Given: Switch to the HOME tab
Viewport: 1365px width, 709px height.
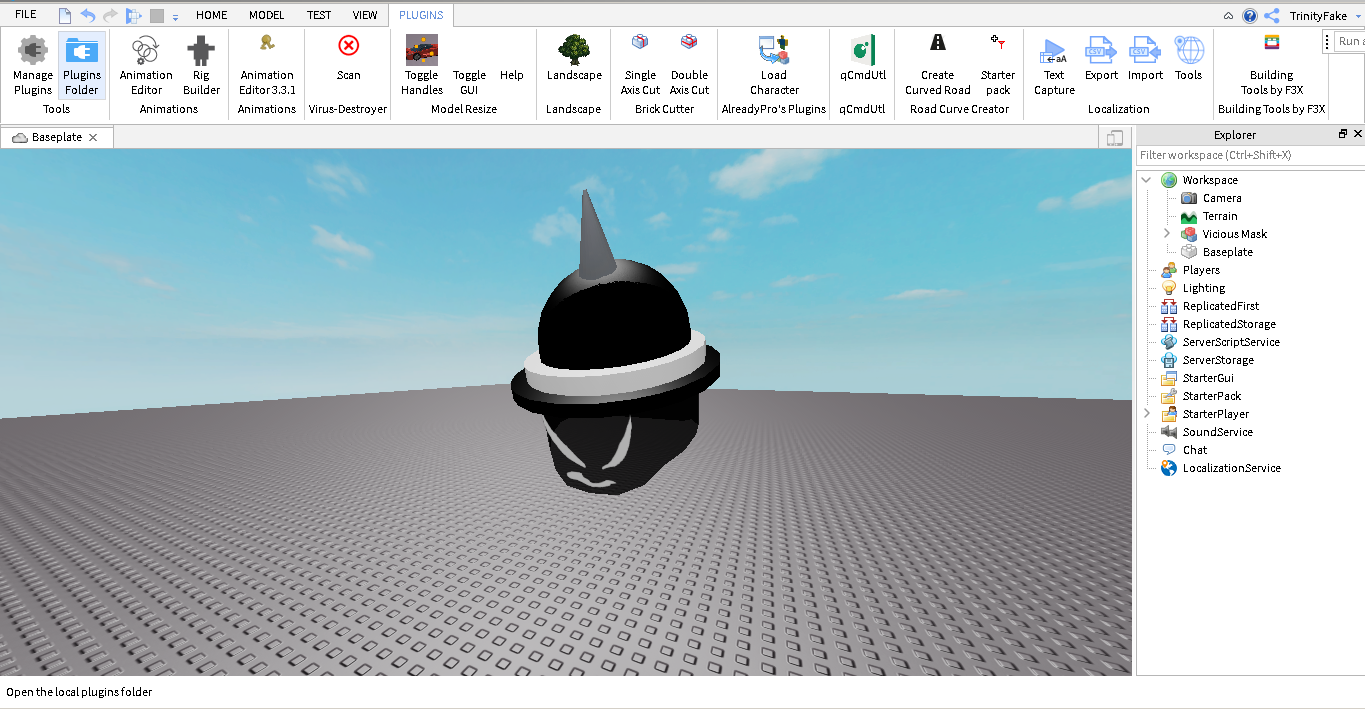Looking at the screenshot, I should [x=211, y=15].
